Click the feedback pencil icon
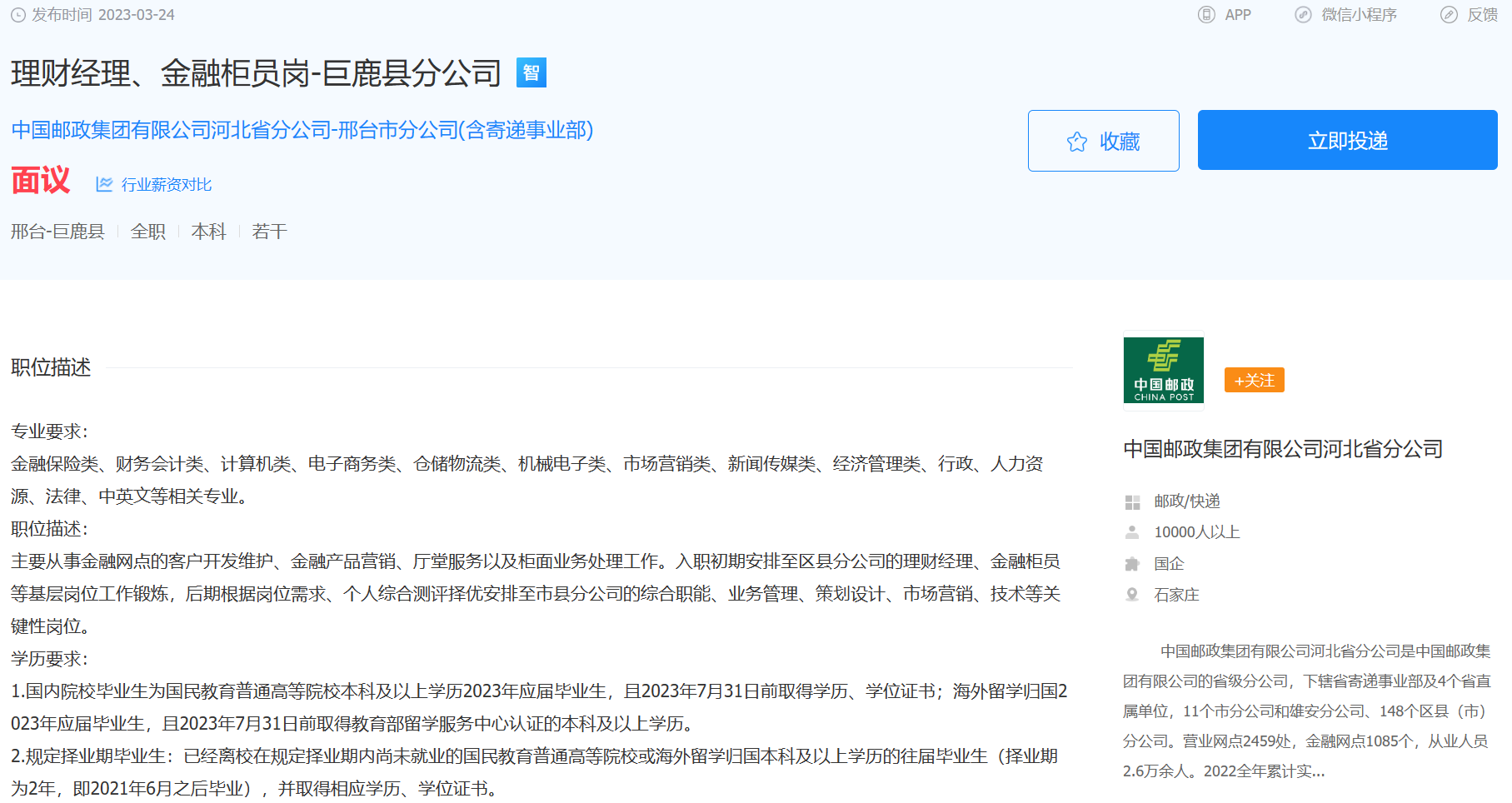 pyautogui.click(x=1449, y=15)
